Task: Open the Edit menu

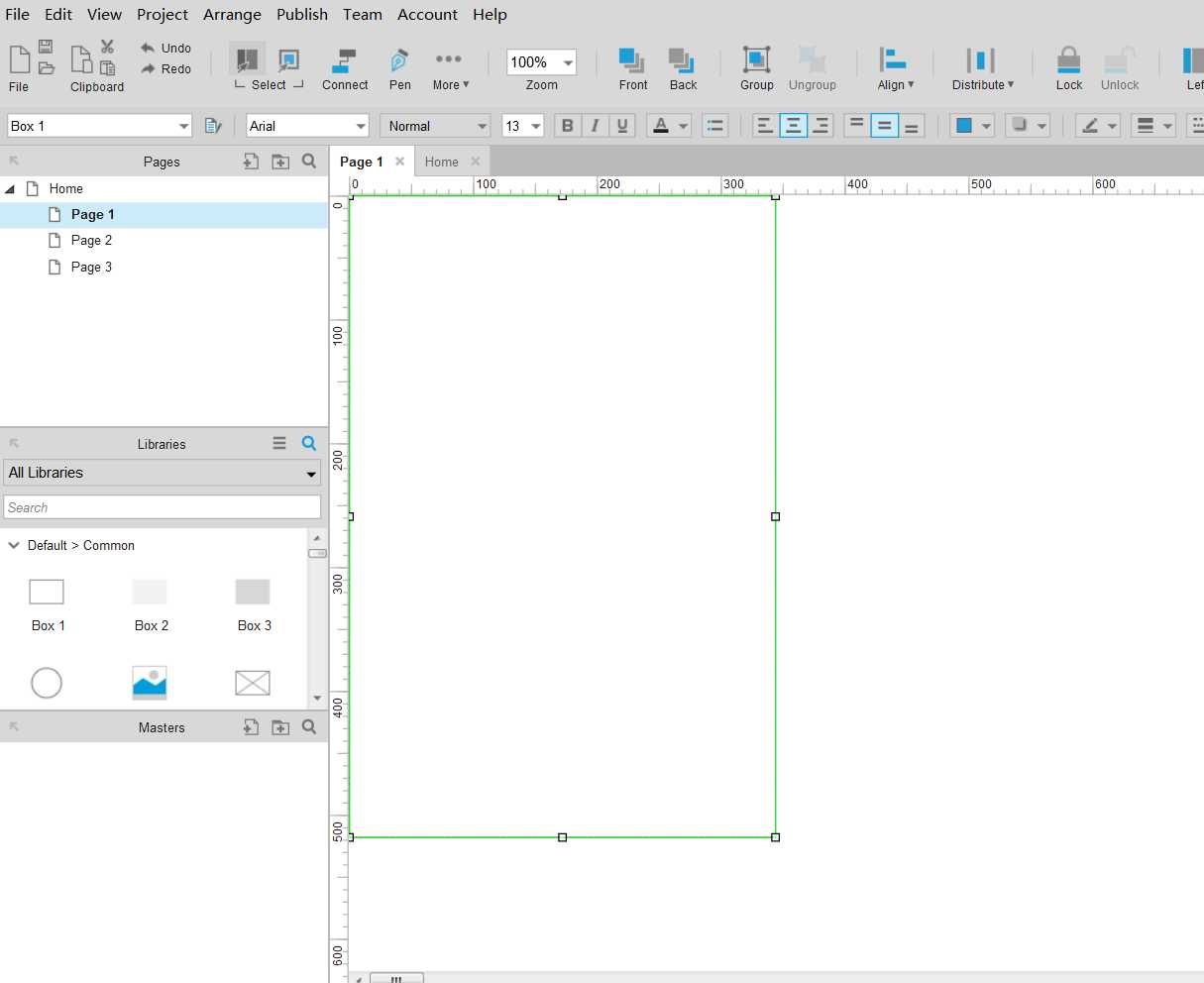Action: [58, 14]
